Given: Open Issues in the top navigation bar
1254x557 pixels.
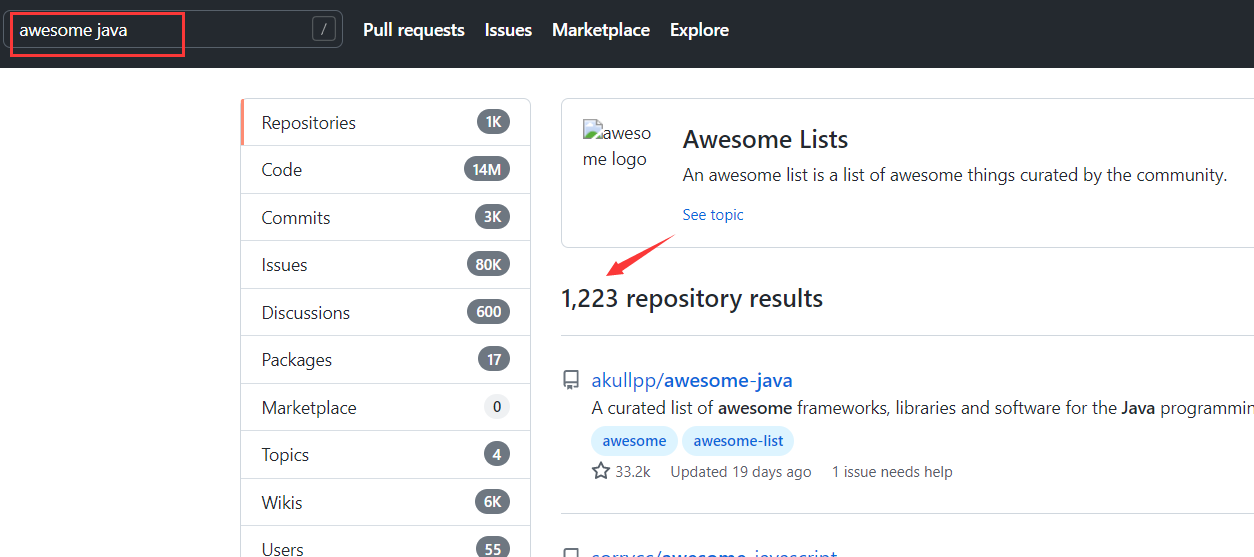Looking at the screenshot, I should click(508, 30).
